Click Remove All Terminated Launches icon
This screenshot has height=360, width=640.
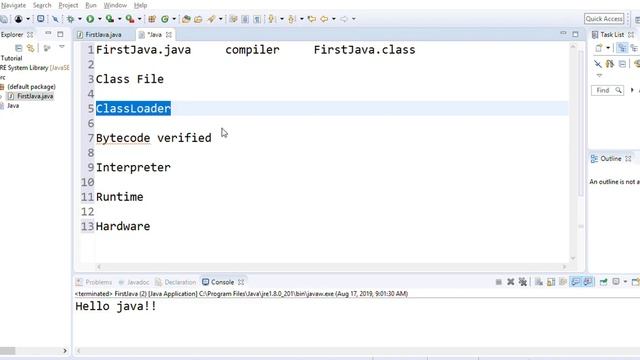522,282
